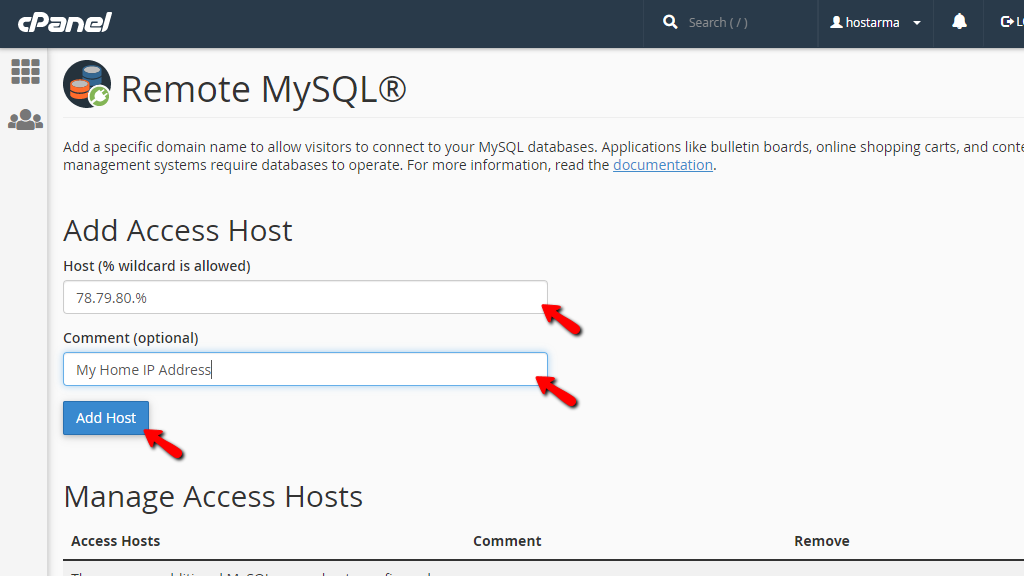This screenshot has width=1024, height=576.
Task: Expand the hostarma account dropdown
Action: tap(917, 22)
